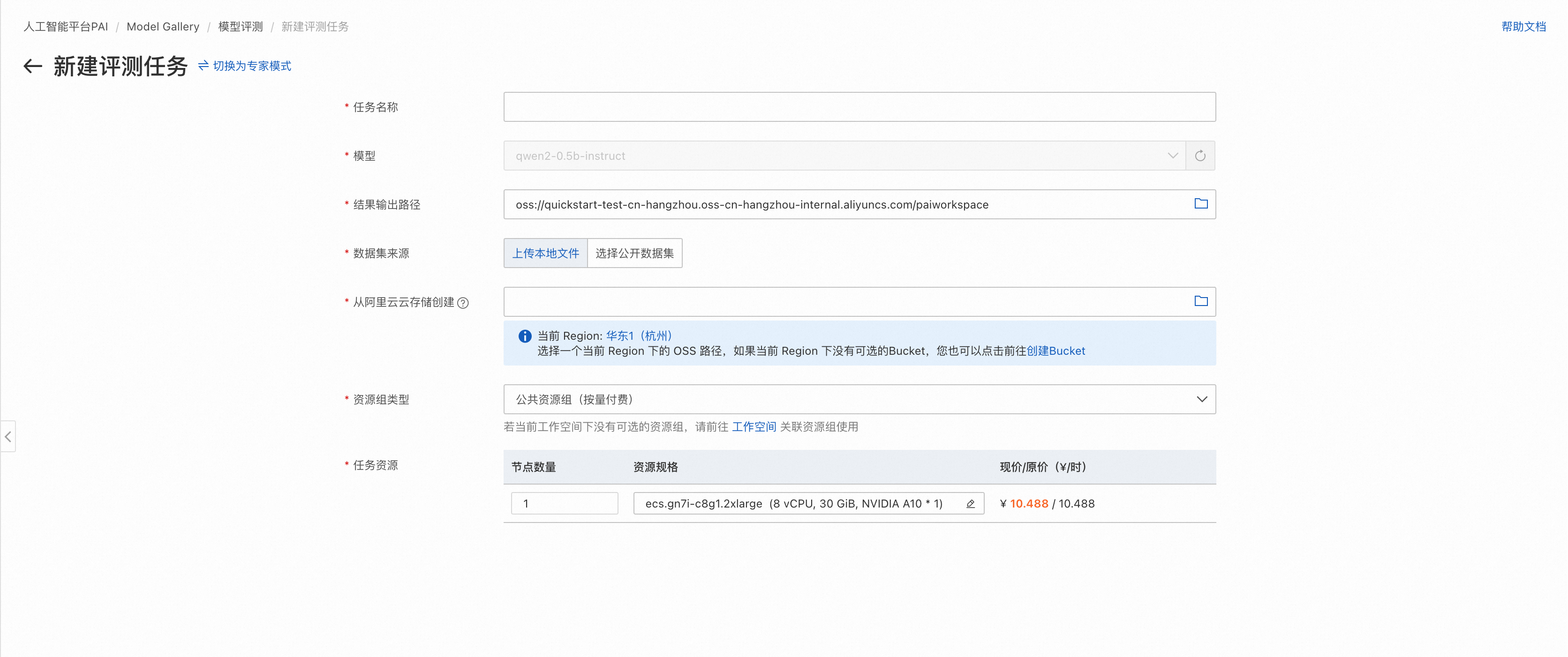Image resolution: width=1568 pixels, height=657 pixels.
Task: Expand the collapsed left sidebar arrow
Action: (8, 436)
